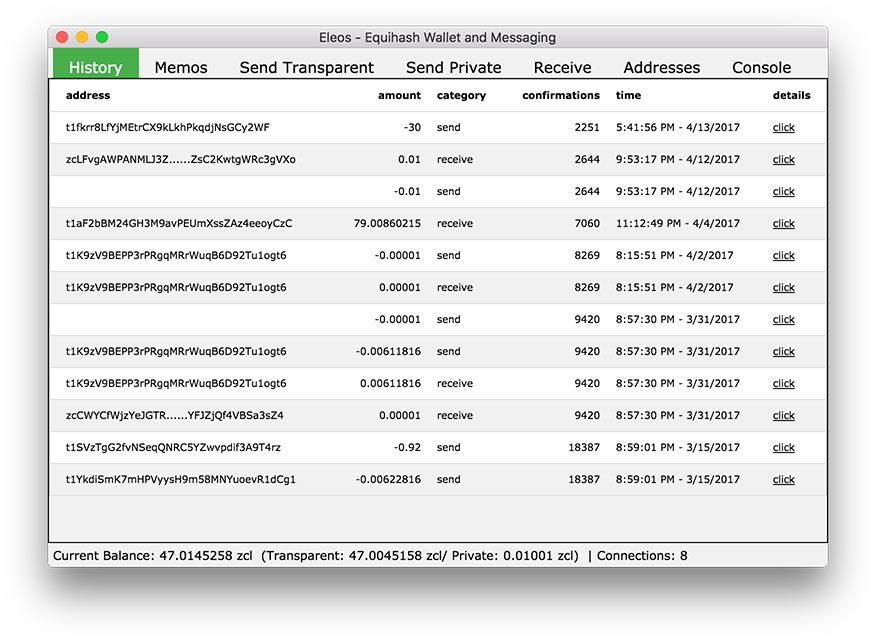Click details link for 0.01 receive row

(x=783, y=159)
